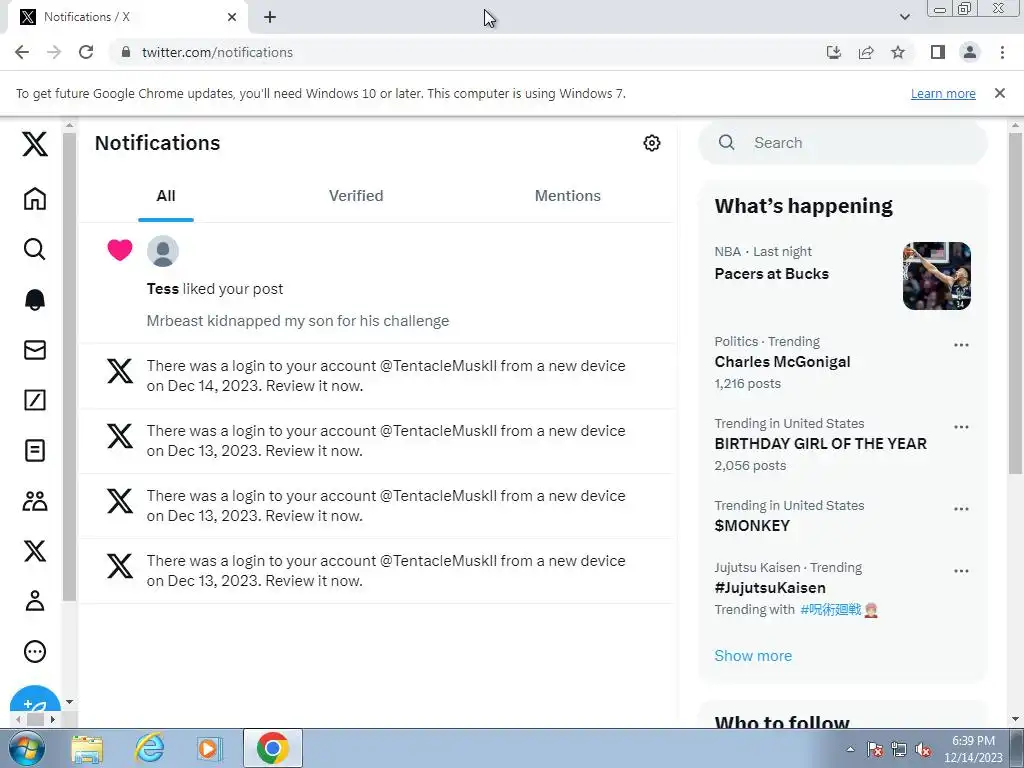Open the Dec 14, 2023 login notification
1024x768 pixels.
pyautogui.click(x=377, y=376)
